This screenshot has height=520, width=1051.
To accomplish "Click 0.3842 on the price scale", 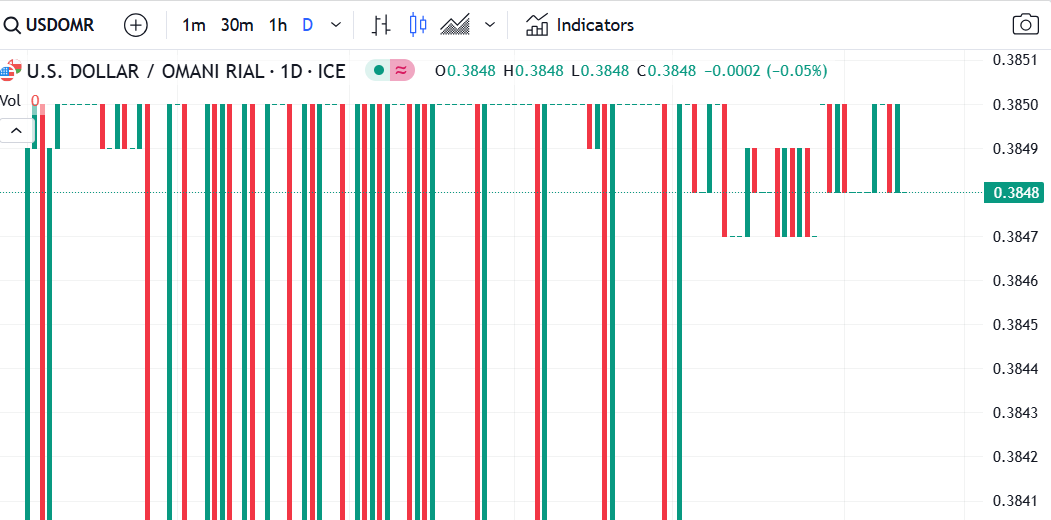I will 1016,457.
